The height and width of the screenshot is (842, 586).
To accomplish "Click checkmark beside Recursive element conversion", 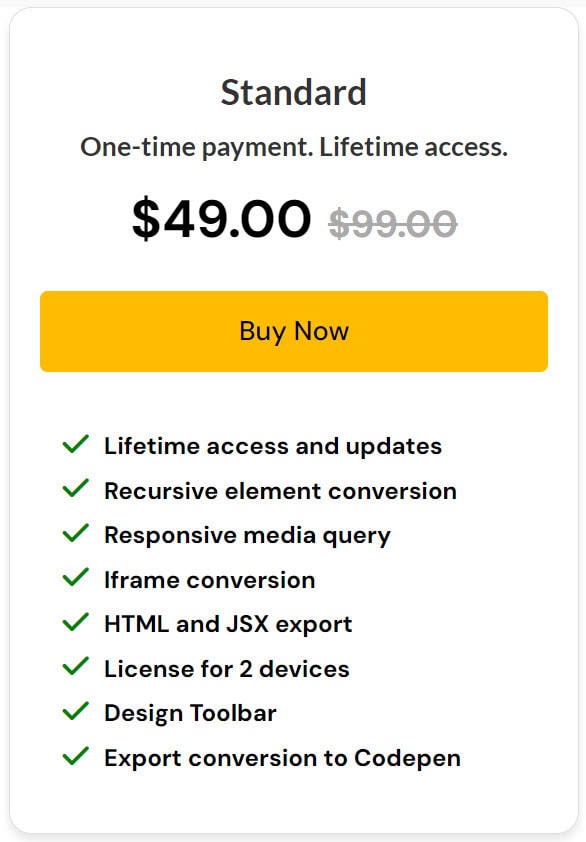I will click(76, 489).
